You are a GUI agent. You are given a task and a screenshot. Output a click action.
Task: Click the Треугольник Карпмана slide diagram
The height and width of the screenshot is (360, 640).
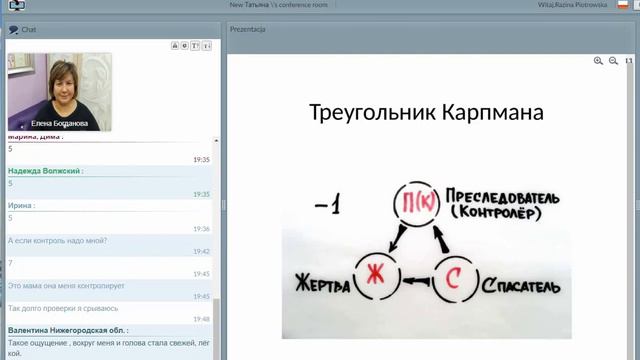pyautogui.click(x=427, y=260)
